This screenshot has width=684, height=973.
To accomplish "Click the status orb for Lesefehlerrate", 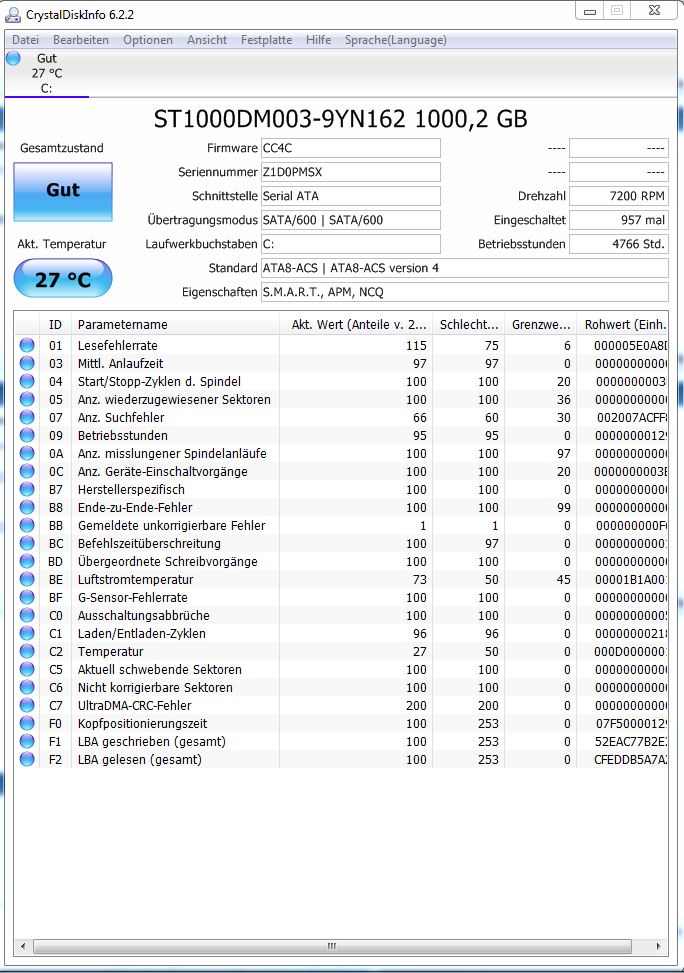I will click(x=27, y=345).
